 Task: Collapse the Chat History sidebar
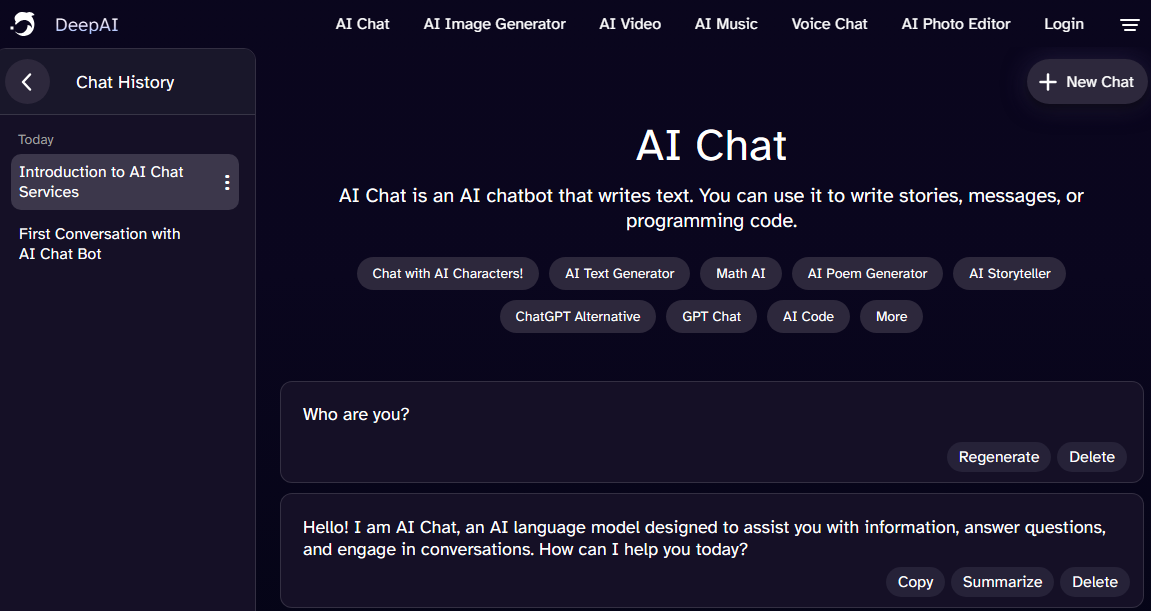tap(27, 81)
